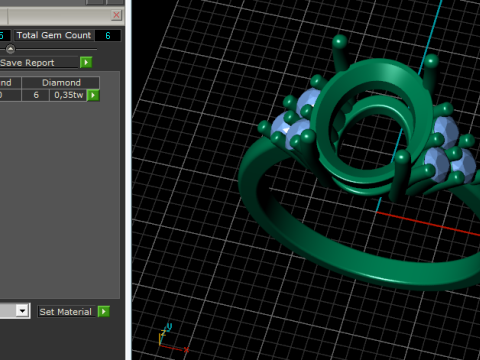The width and height of the screenshot is (480, 360).
Task: Click the Diamond column header
Action: coord(61,82)
